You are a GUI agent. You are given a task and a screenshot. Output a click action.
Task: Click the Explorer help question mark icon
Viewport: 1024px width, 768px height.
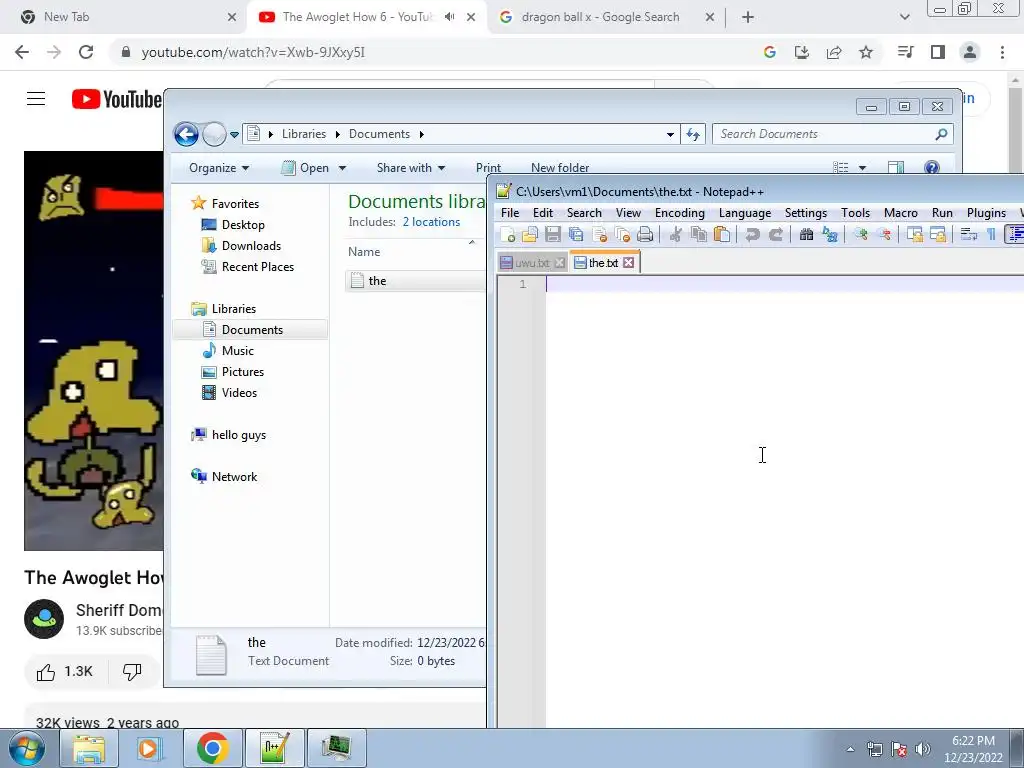pos(932,168)
